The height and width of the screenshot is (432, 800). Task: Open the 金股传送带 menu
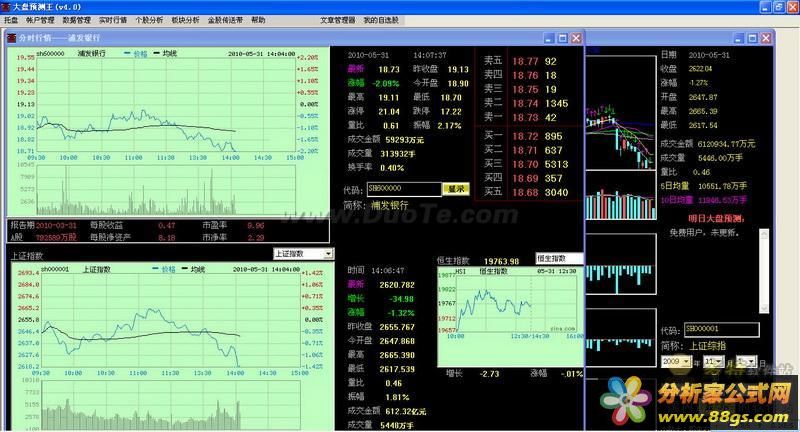225,20
